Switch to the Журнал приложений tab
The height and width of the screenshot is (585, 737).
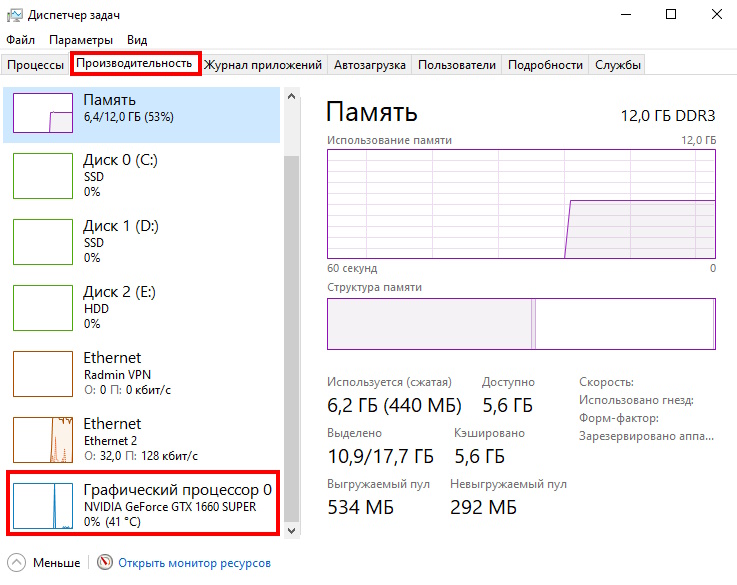tap(263, 64)
